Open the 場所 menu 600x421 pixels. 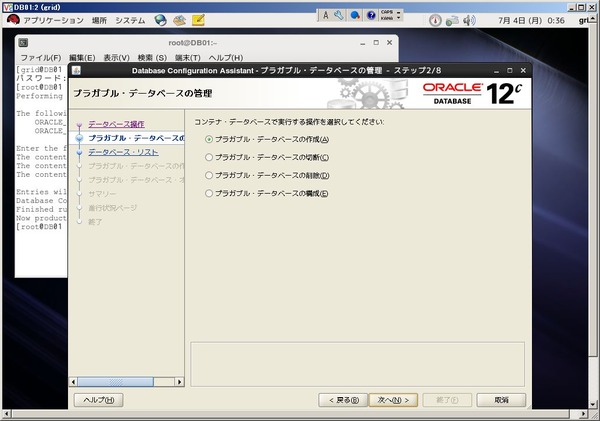pyautogui.click(x=99, y=20)
